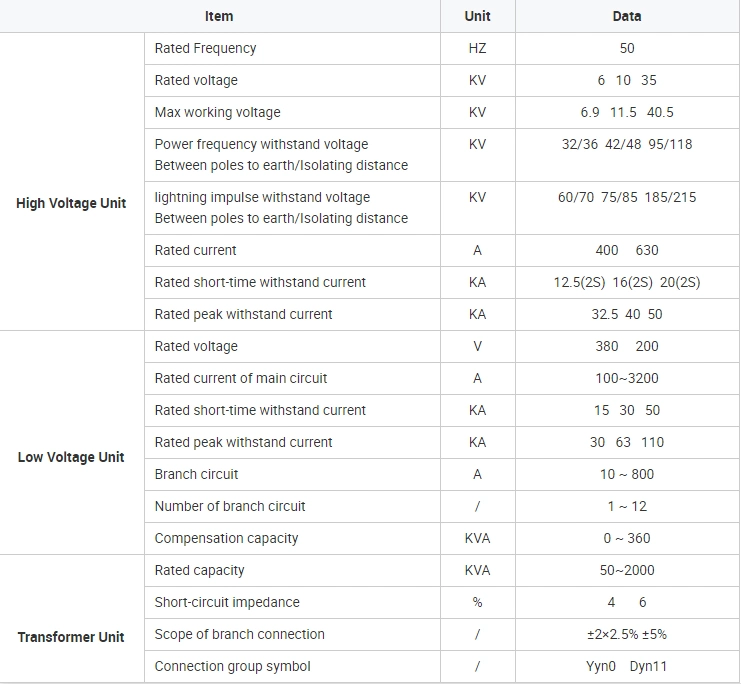Click the Unit column header

(x=477, y=16)
